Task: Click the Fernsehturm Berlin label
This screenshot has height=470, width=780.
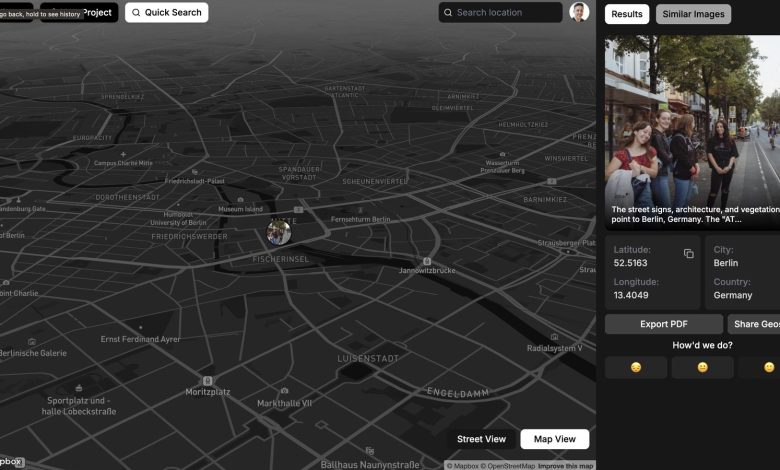Action: click(361, 219)
